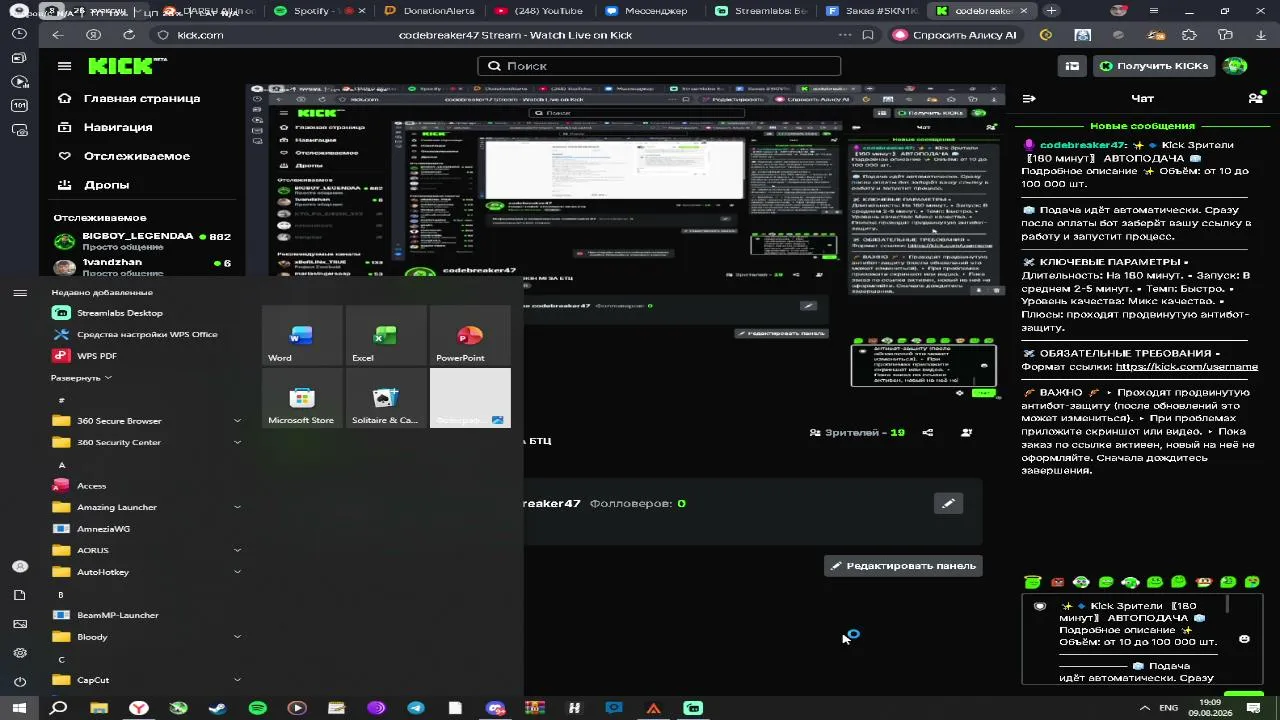Open the Start menu Power icon
Viewport: 1280px width, 720px height.
click(20, 682)
